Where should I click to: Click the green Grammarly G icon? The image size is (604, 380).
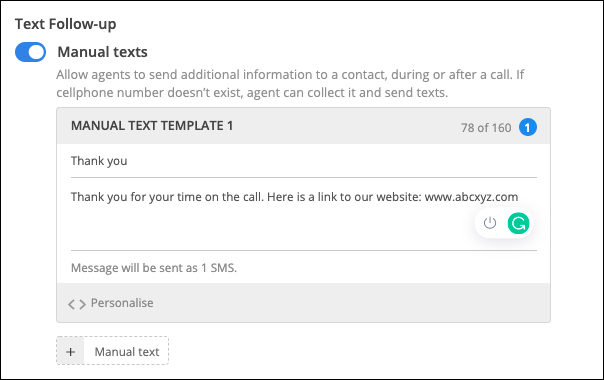(518, 223)
